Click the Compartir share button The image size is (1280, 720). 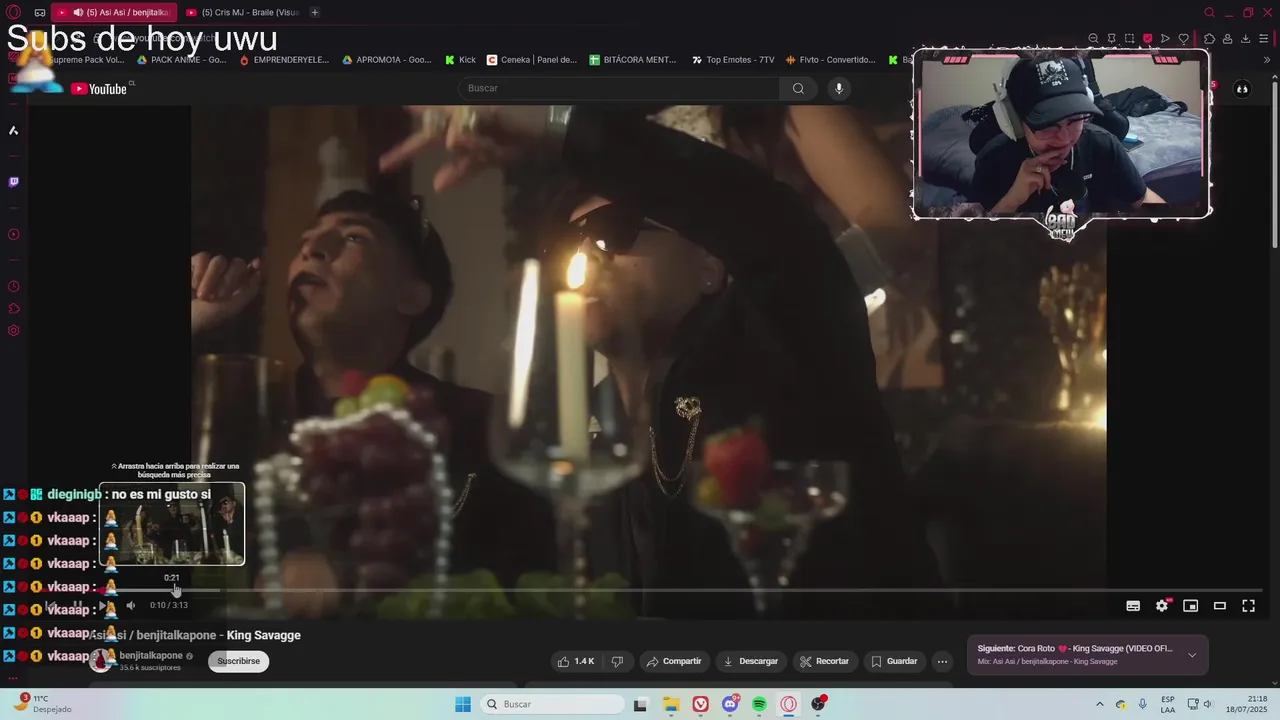click(x=674, y=661)
